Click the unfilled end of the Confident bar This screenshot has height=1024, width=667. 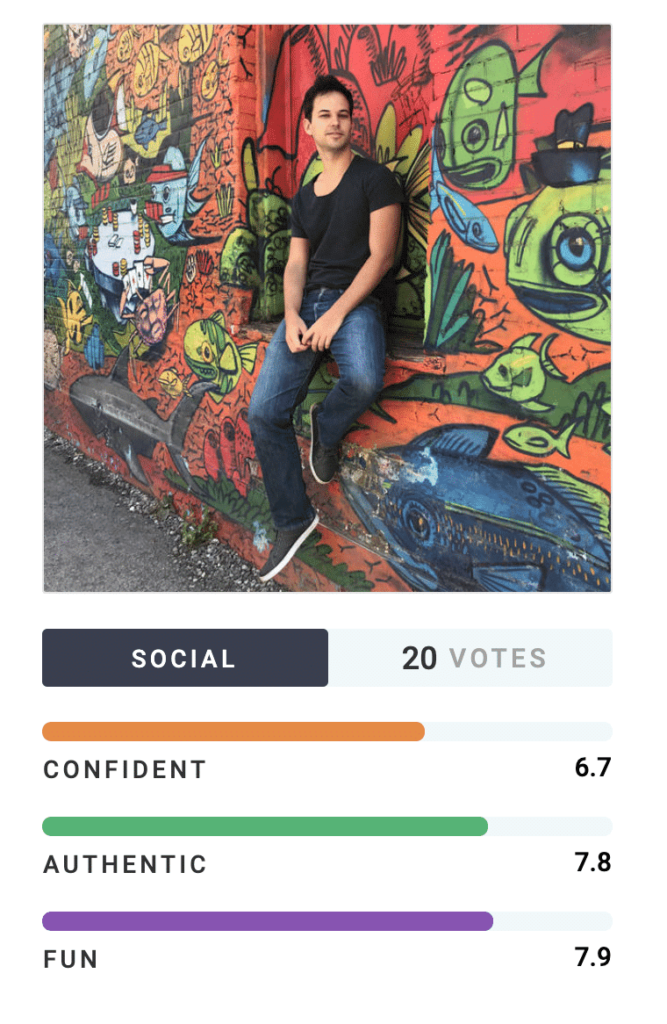tap(518, 732)
